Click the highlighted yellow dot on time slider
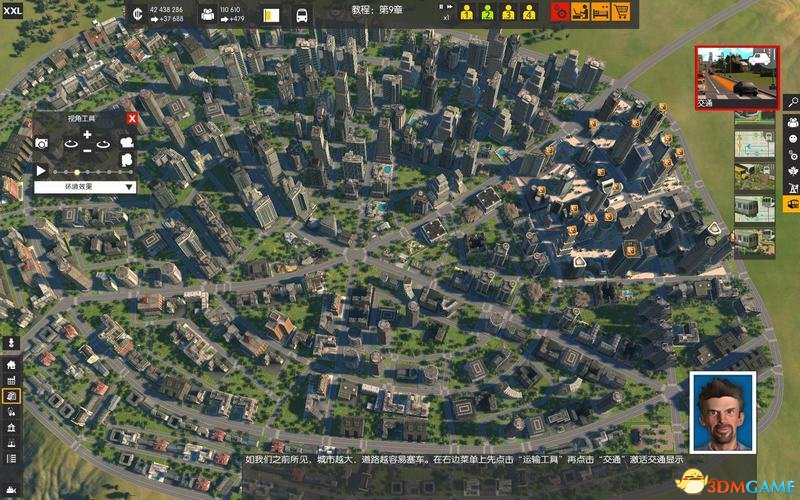The image size is (800, 500). pyautogui.click(x=77, y=172)
